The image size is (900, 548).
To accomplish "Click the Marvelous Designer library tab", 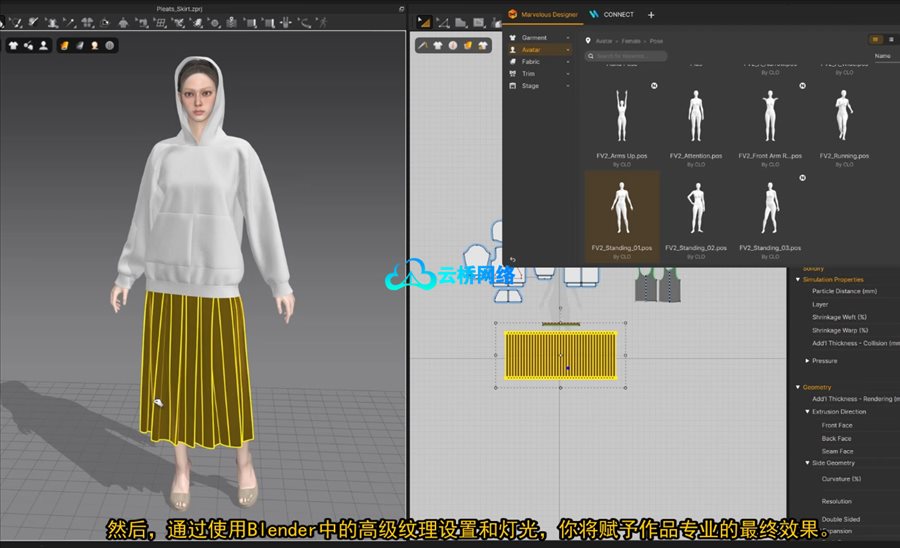I will click(542, 14).
